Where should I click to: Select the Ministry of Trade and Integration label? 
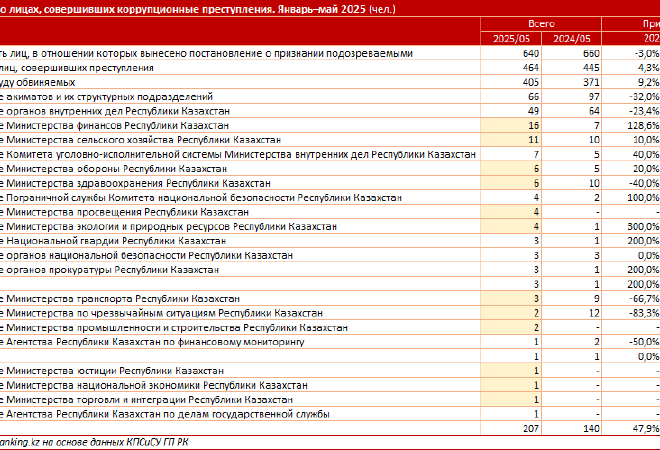[146, 399]
